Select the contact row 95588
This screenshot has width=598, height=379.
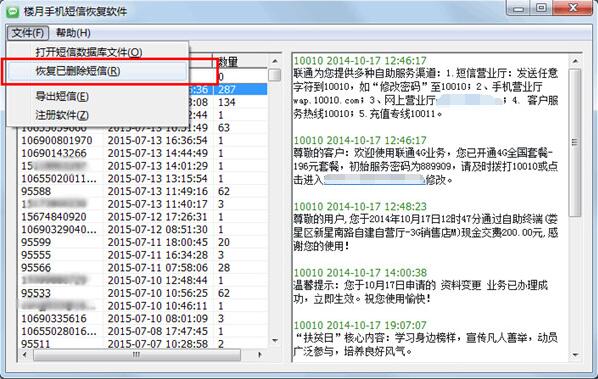click(x=143, y=191)
